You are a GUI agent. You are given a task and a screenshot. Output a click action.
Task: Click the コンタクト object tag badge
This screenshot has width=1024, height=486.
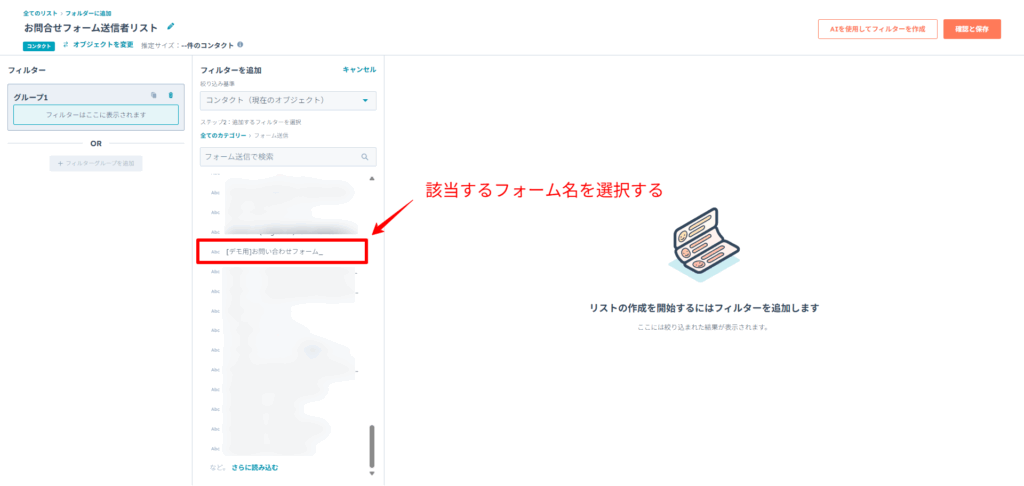point(39,46)
